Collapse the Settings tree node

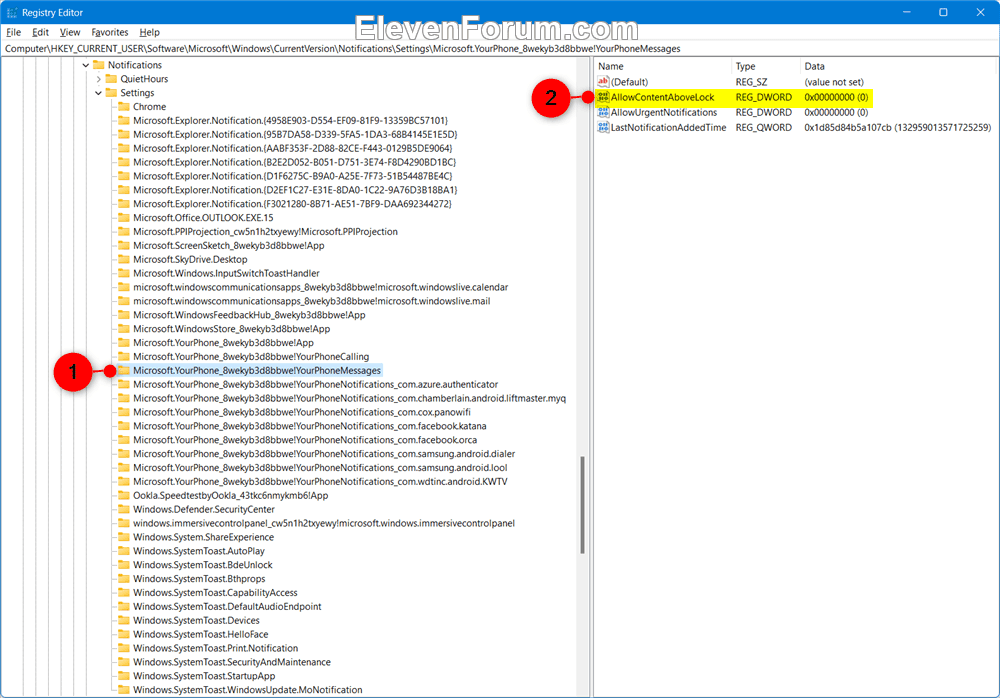click(x=98, y=93)
